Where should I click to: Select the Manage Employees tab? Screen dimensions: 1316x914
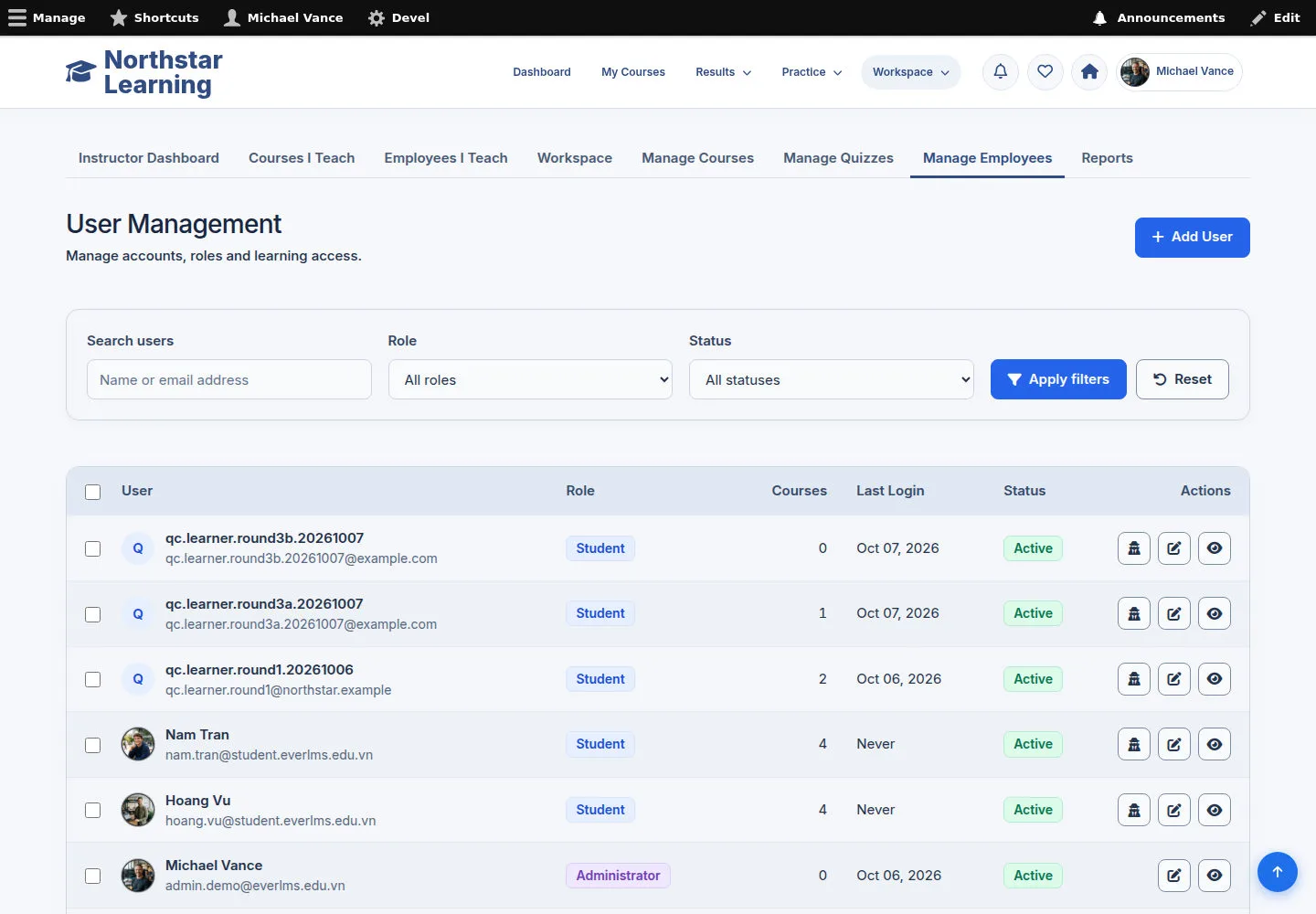pos(987,158)
